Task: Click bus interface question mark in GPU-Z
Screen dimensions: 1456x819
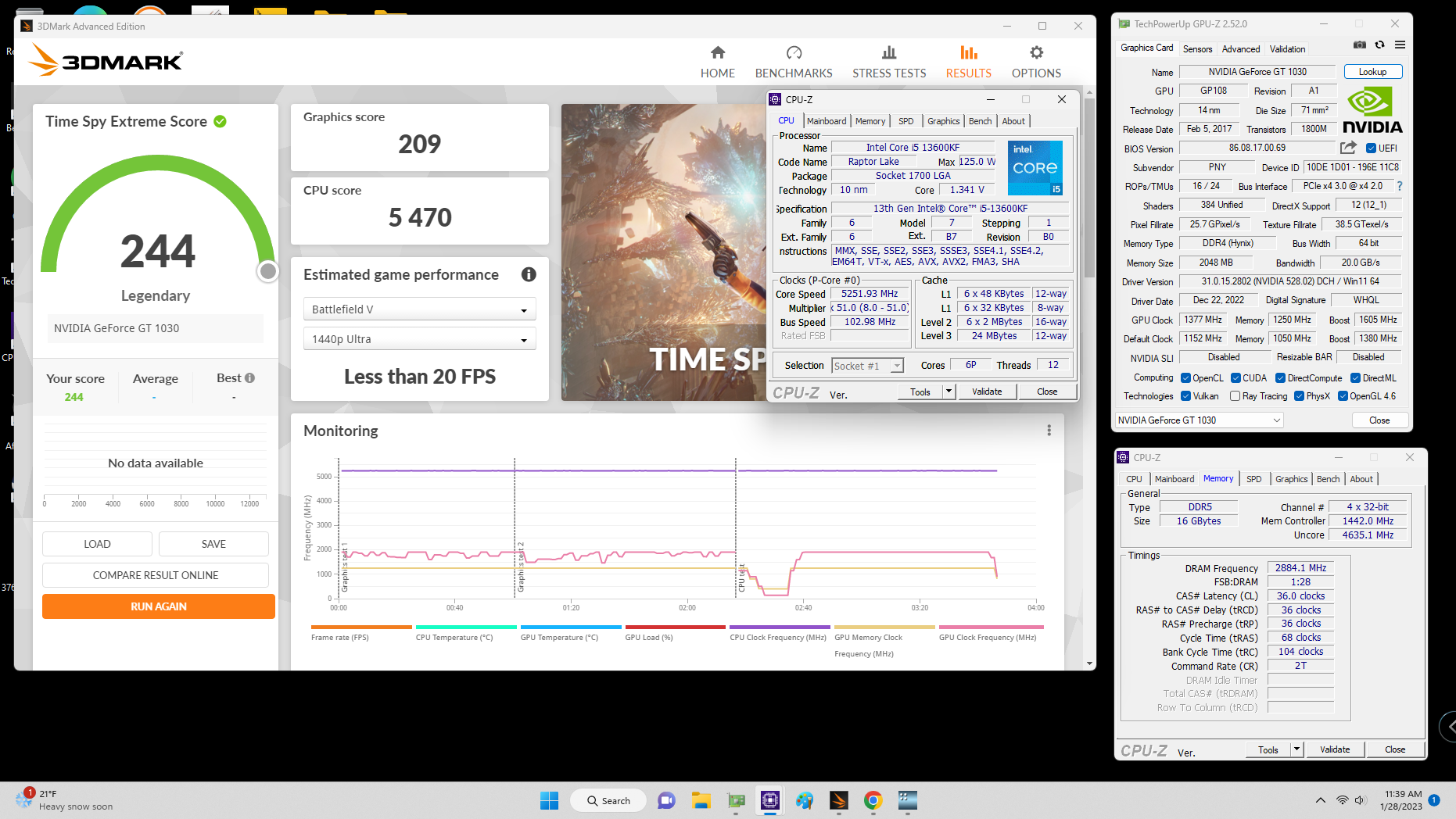Action: pyautogui.click(x=1400, y=186)
